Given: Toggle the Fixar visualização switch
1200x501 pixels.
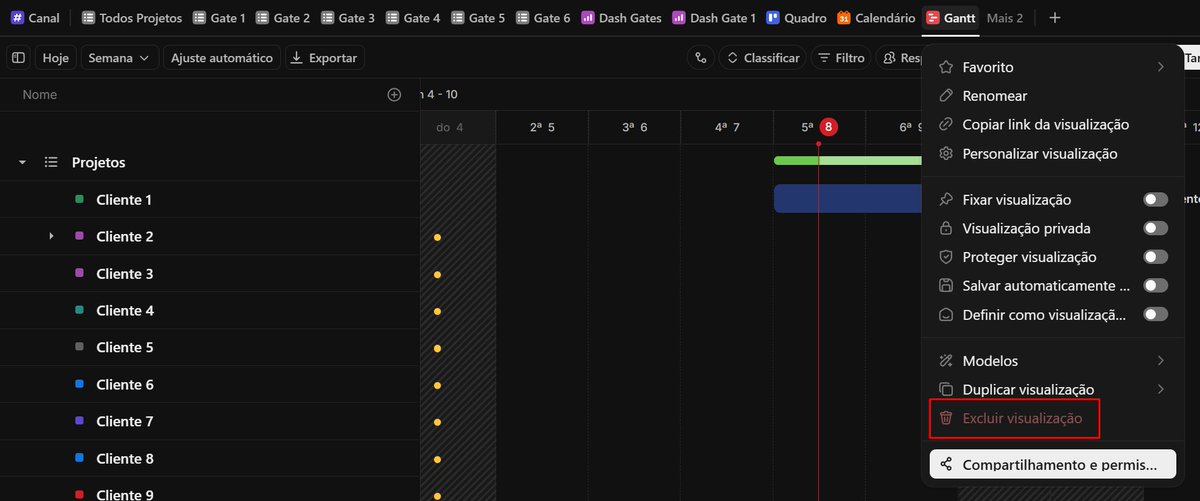Looking at the screenshot, I should (x=1155, y=200).
